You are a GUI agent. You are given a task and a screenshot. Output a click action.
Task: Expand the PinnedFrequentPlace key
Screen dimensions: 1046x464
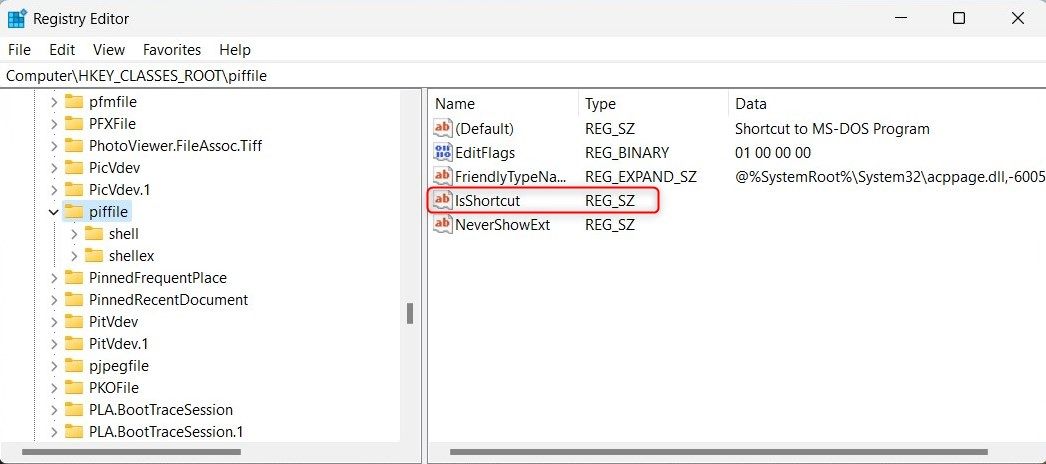pos(55,278)
